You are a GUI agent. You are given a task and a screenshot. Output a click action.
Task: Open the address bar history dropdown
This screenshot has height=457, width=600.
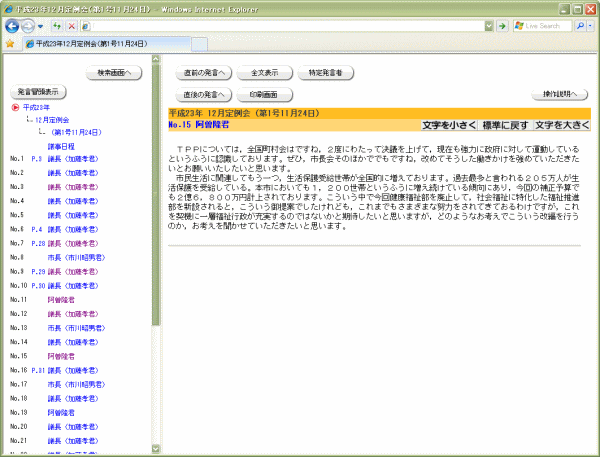tap(489, 26)
